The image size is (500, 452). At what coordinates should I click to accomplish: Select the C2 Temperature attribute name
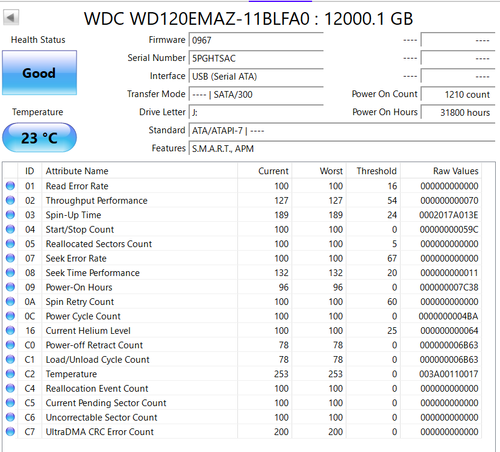(x=71, y=374)
